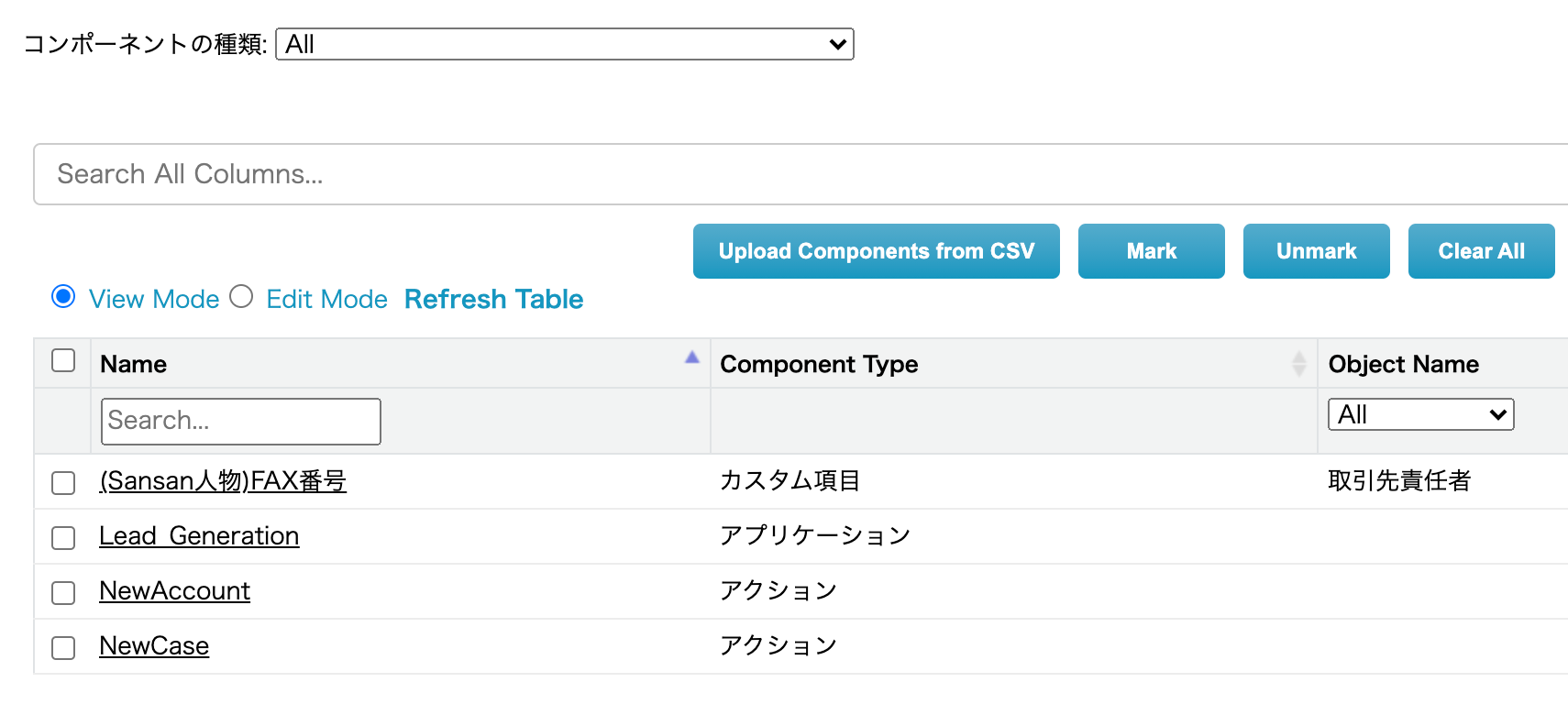
Task: Click the Refresh Table link
Action: [x=493, y=299]
